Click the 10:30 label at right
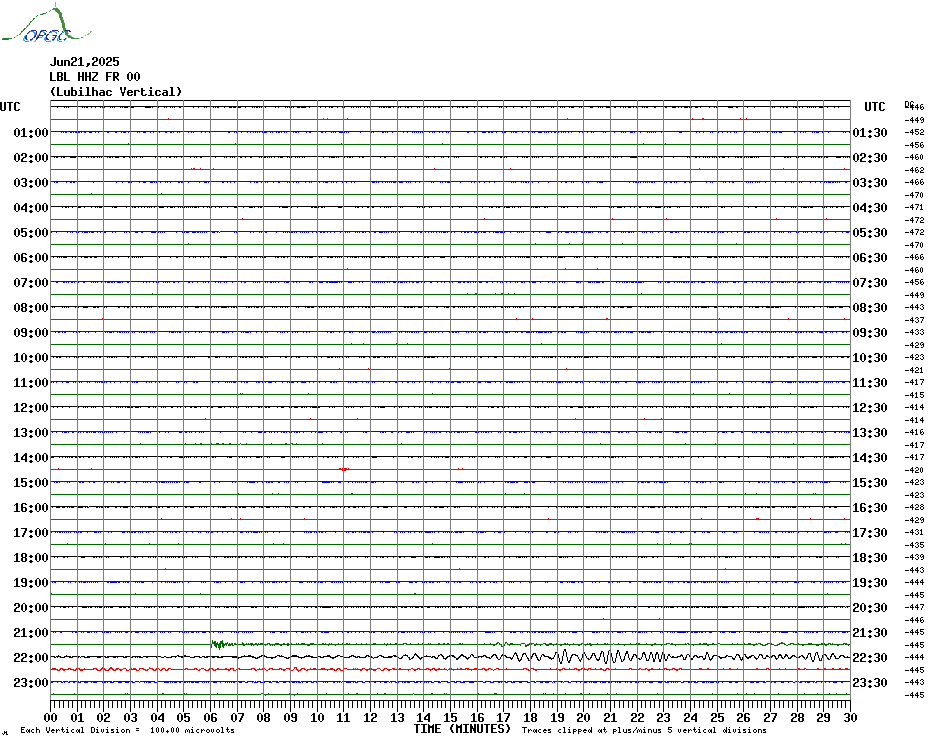 (870, 357)
